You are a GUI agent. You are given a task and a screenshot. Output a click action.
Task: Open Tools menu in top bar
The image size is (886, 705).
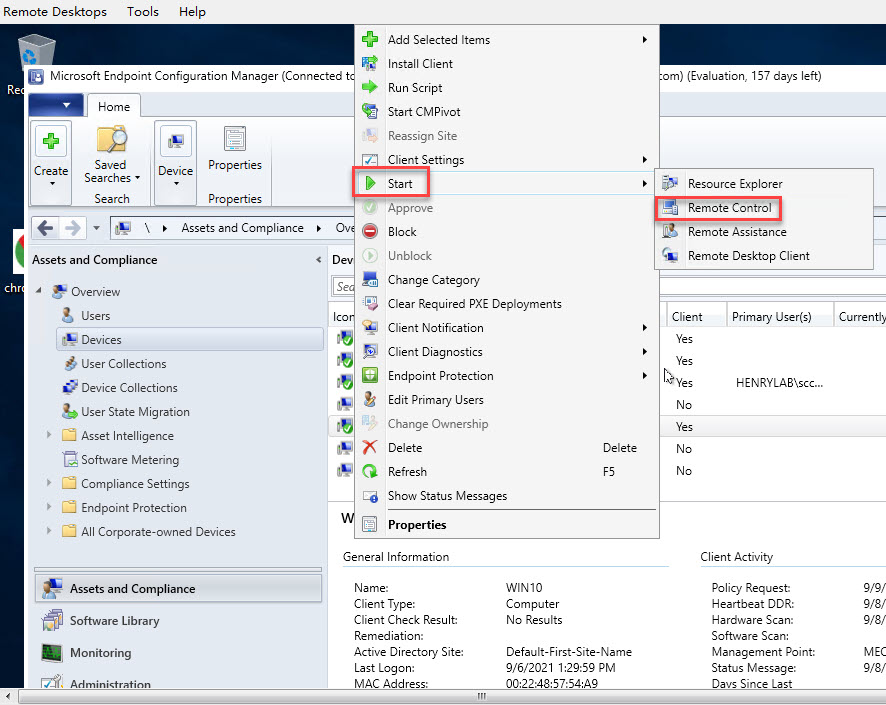point(143,12)
